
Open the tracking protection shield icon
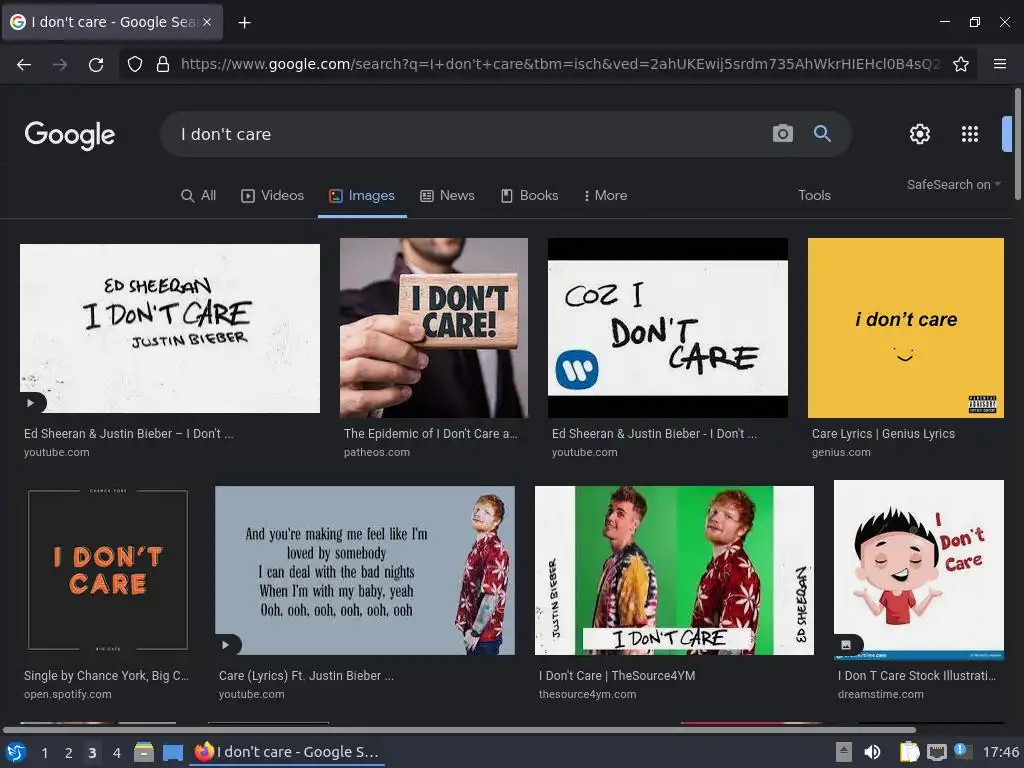[x=135, y=64]
